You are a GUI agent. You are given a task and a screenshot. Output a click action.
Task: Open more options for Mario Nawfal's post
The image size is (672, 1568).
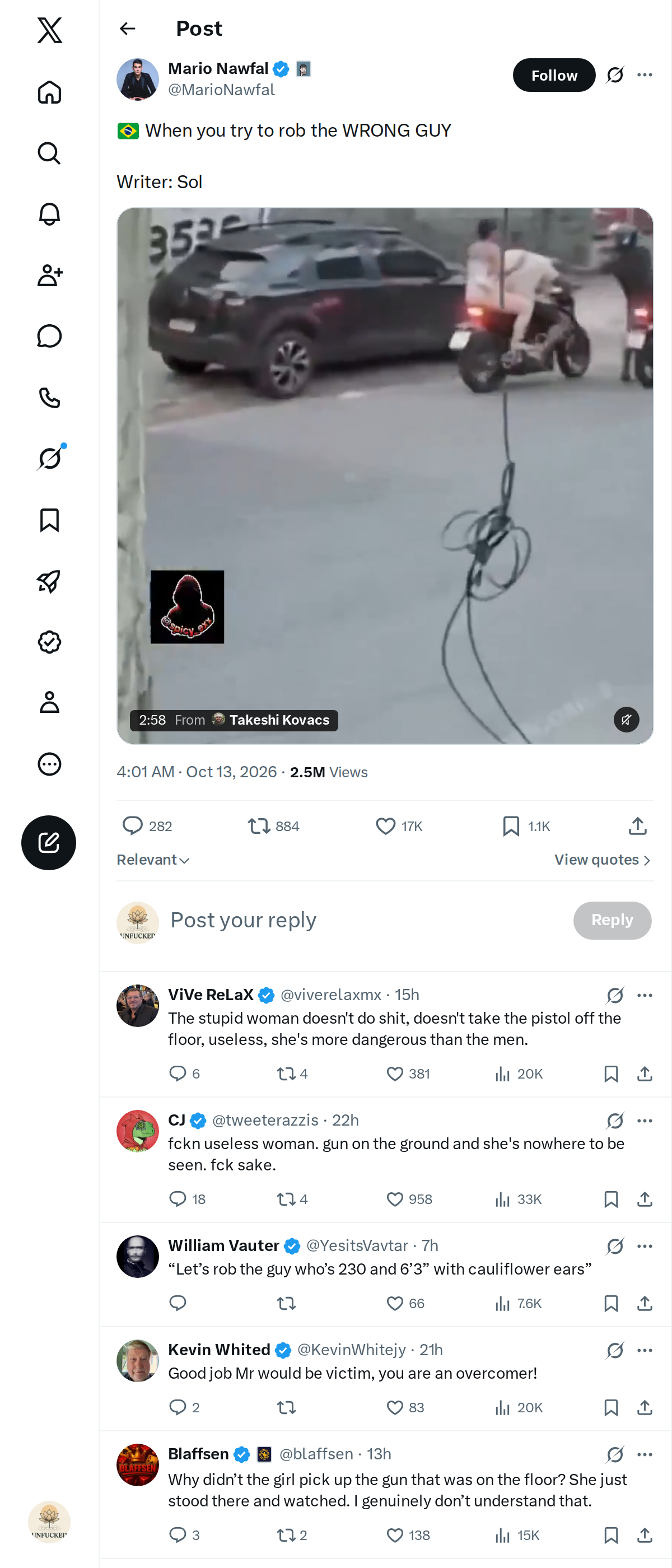click(645, 75)
